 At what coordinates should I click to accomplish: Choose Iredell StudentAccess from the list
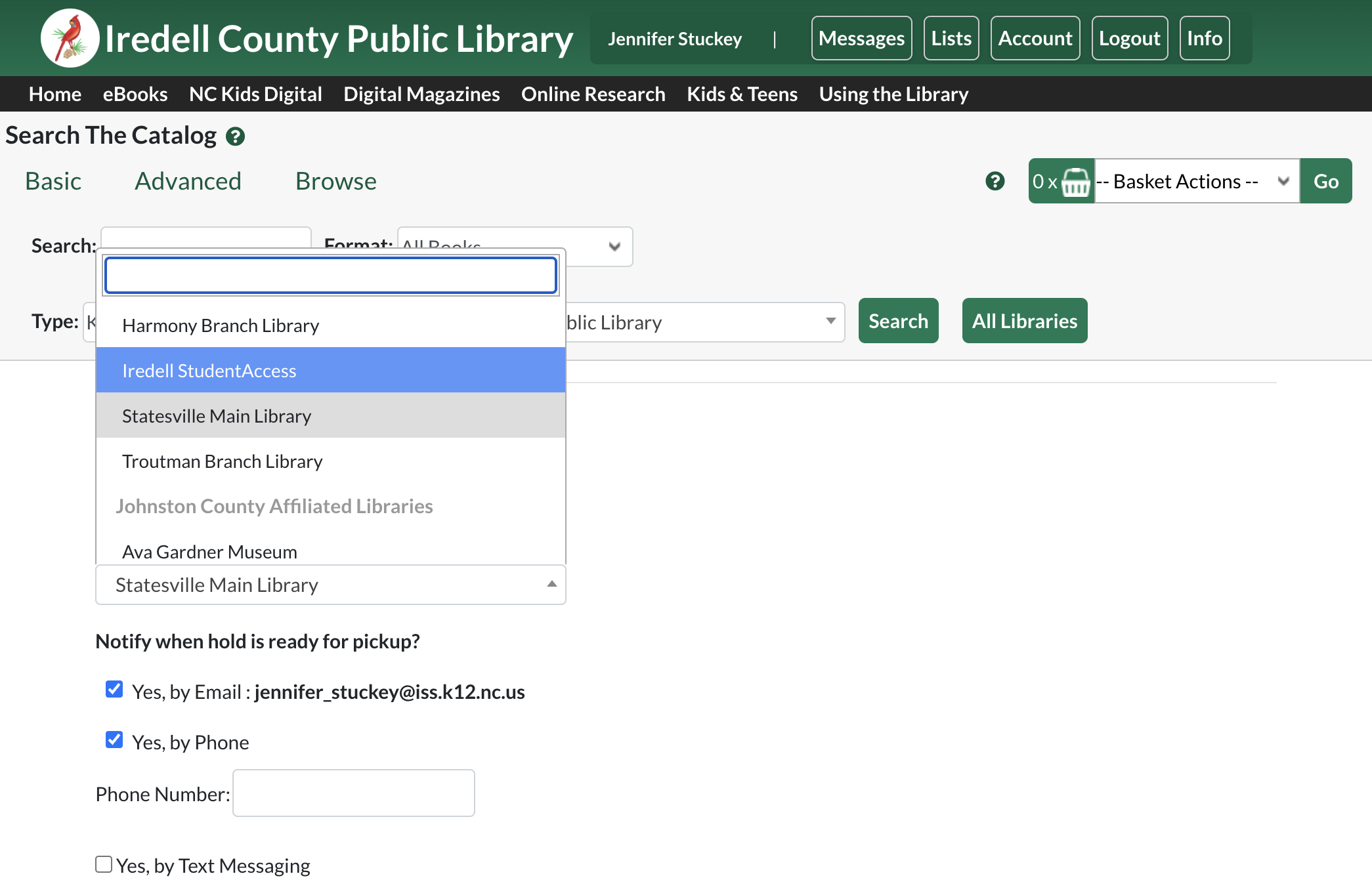click(x=331, y=371)
